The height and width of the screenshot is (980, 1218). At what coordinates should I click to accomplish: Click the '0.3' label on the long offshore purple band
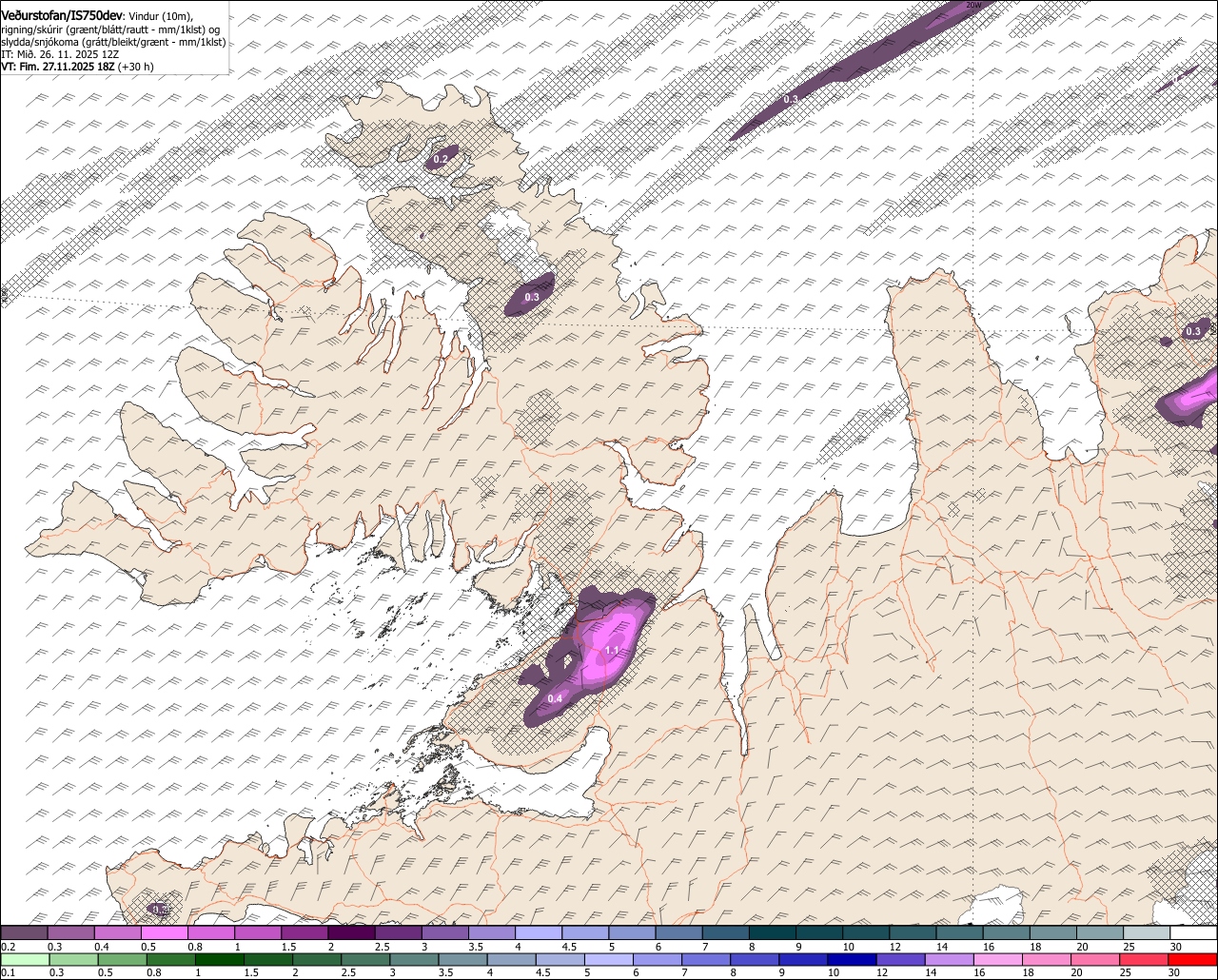[x=791, y=100]
